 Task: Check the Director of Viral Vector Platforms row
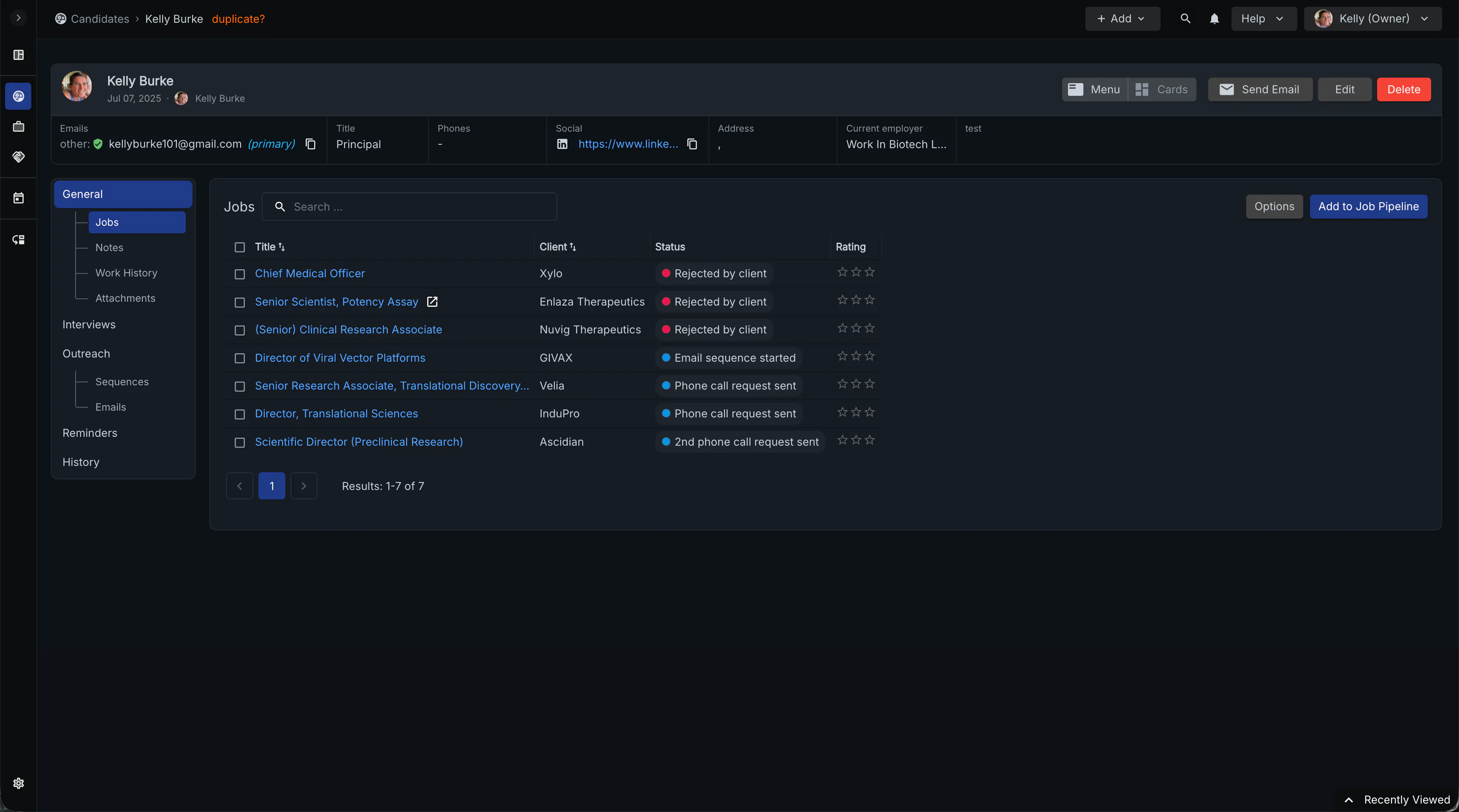240,358
